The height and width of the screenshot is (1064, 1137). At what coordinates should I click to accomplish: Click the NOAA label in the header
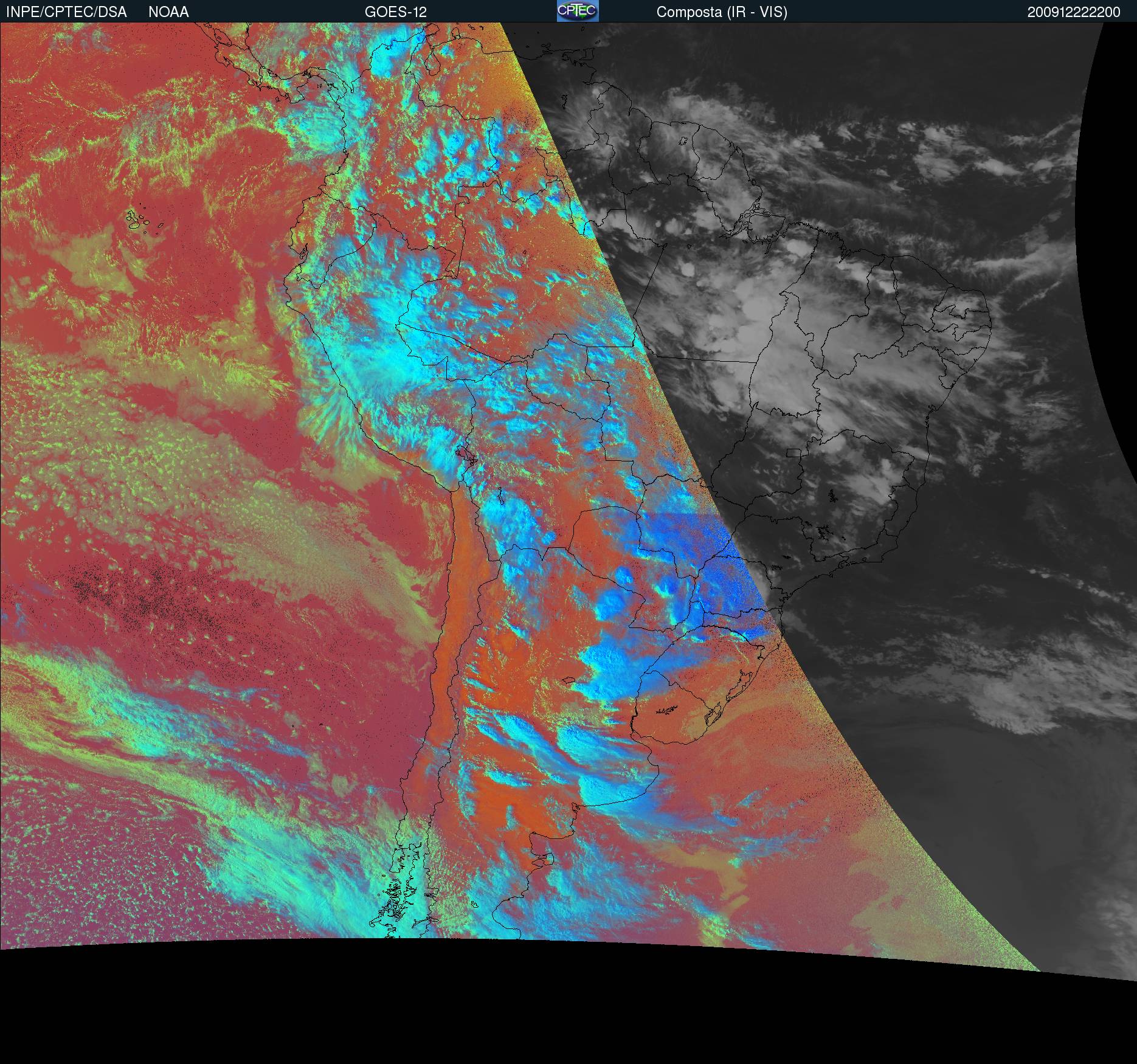168,12
